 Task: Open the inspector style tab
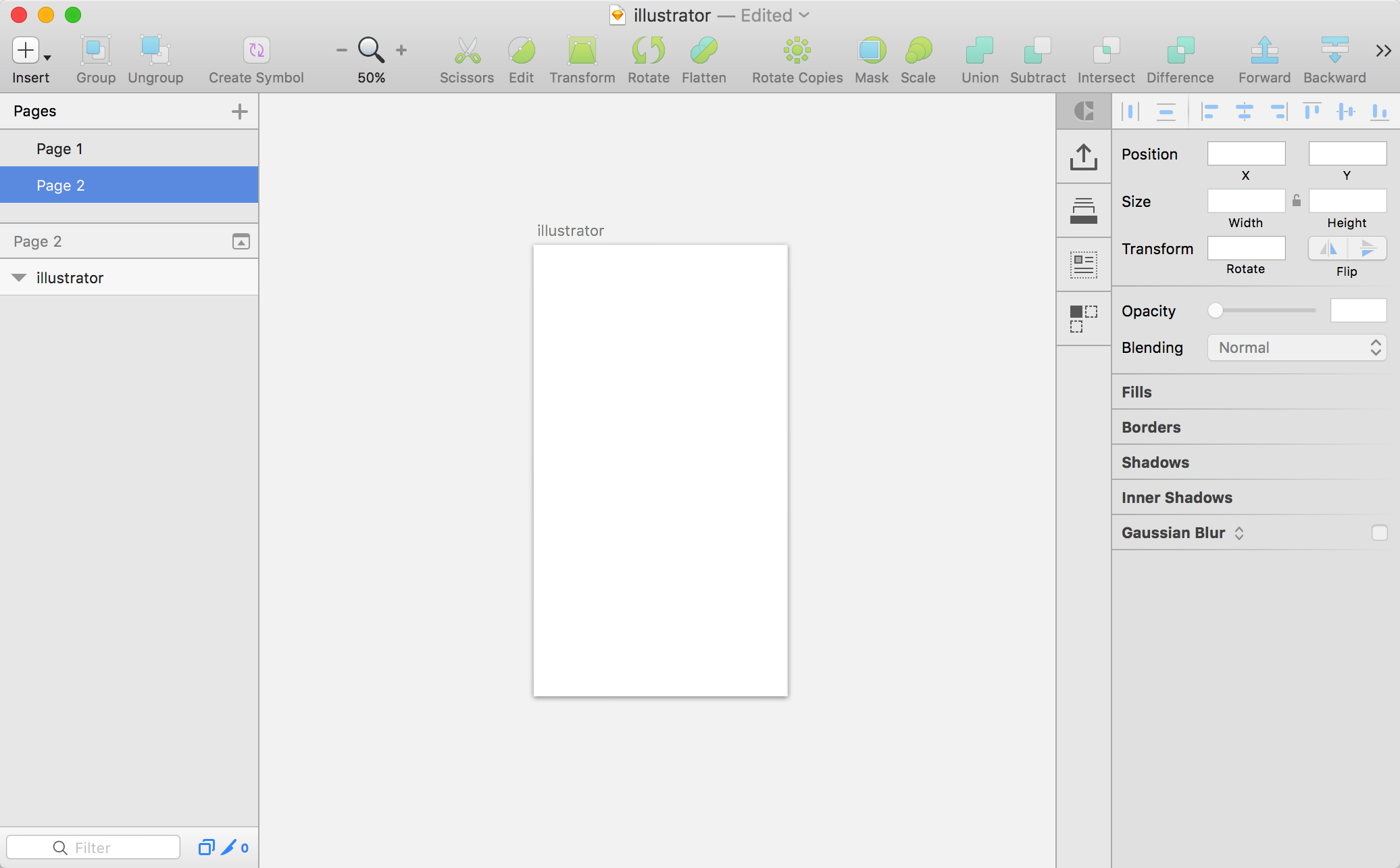1084,111
